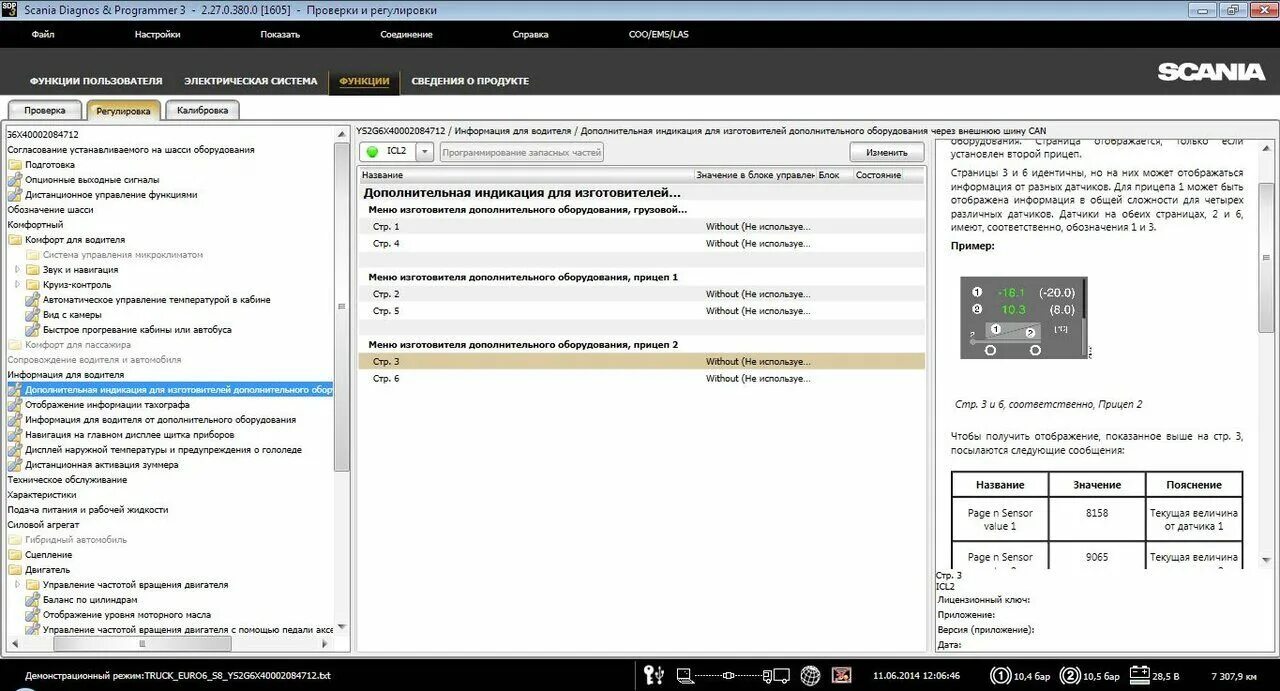Click the globe network icon in status bar
Screen dimensions: 1280x691
811,675
